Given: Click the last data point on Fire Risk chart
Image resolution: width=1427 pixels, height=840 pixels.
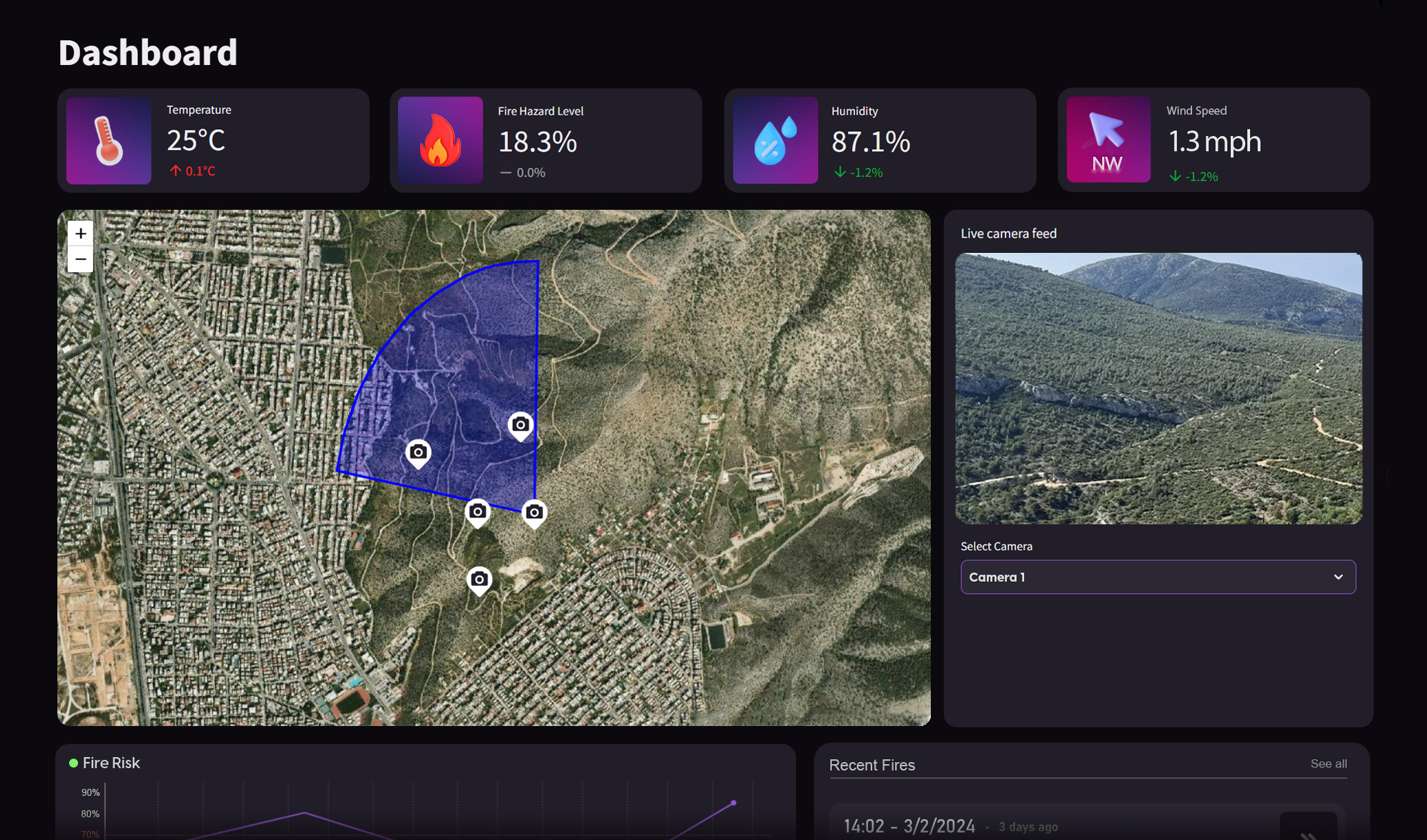Looking at the screenshot, I should [733, 803].
